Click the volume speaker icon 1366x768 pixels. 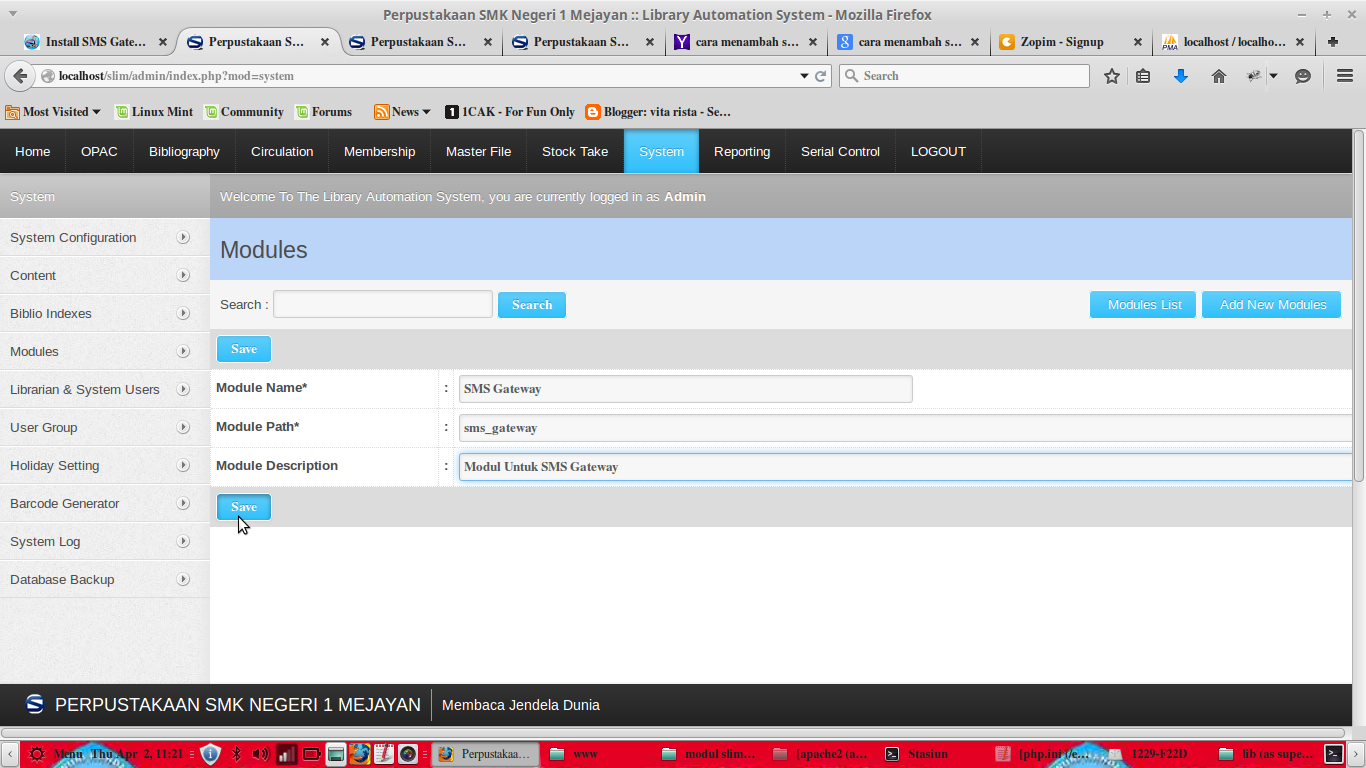(261, 754)
